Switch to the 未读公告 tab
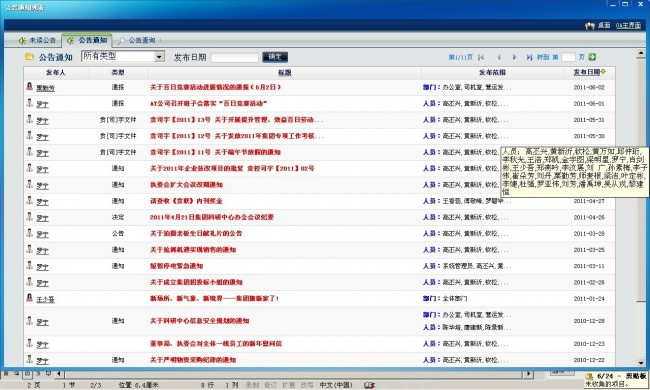Screen dimensions: 650x390 37,40
